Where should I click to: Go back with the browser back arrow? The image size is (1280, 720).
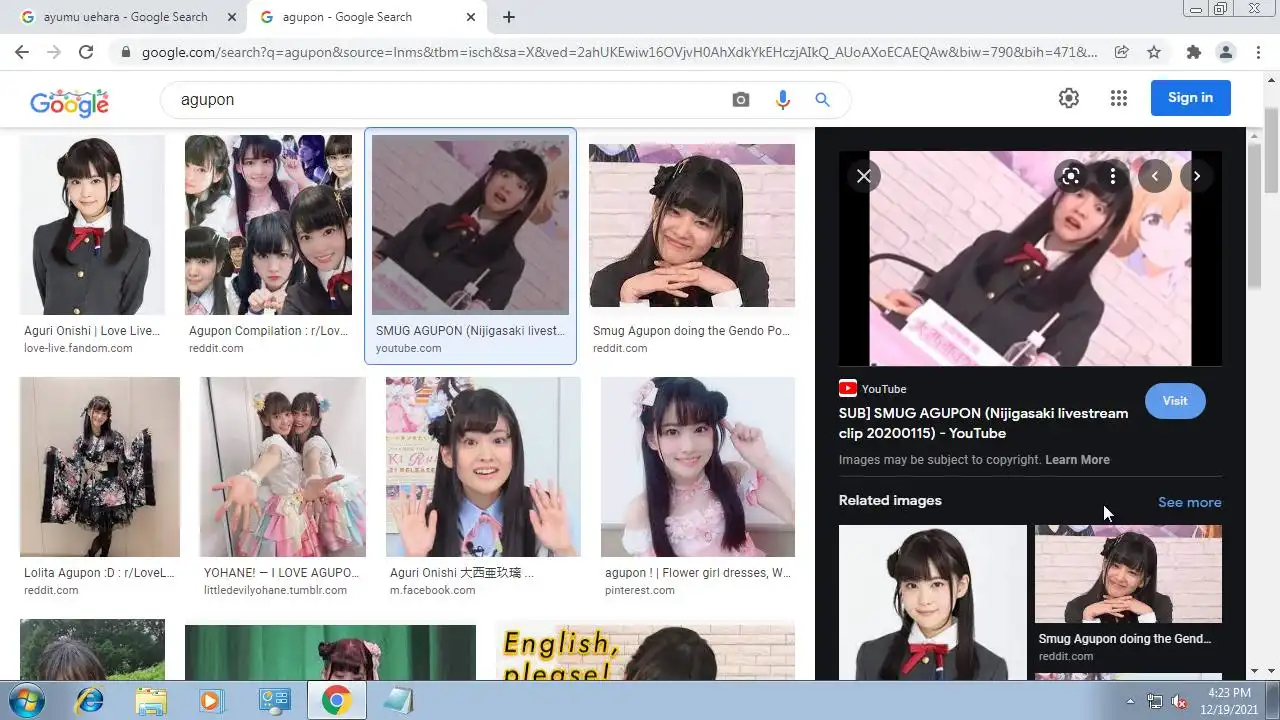[x=22, y=52]
